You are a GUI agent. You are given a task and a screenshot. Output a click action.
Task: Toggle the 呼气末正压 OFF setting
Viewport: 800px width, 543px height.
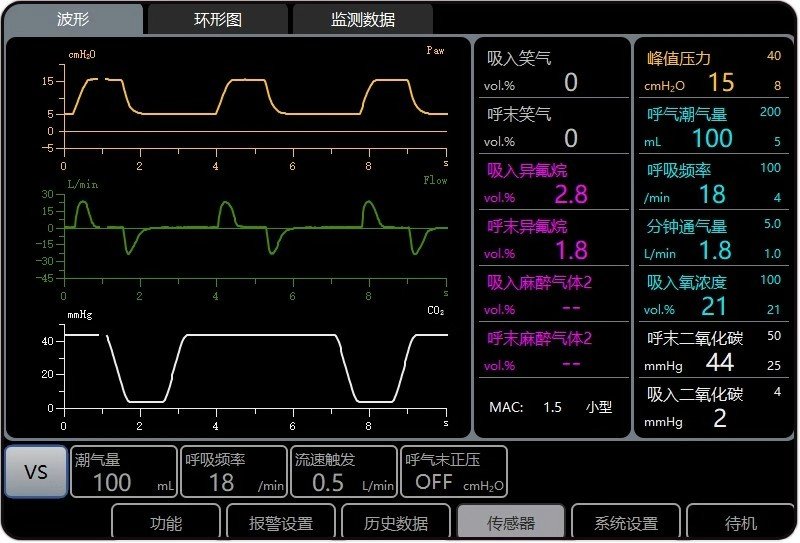tap(453, 472)
